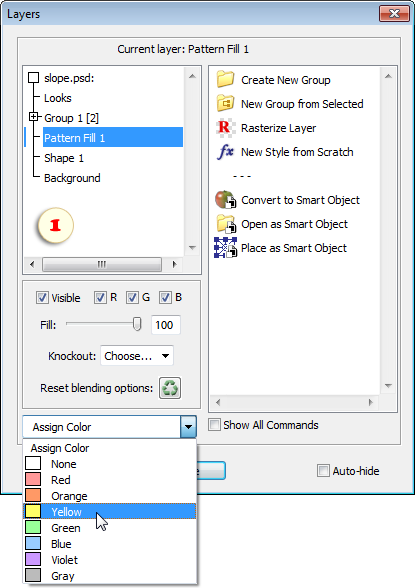Enable Show All Commands checkbox
415x588 pixels.
(214, 425)
